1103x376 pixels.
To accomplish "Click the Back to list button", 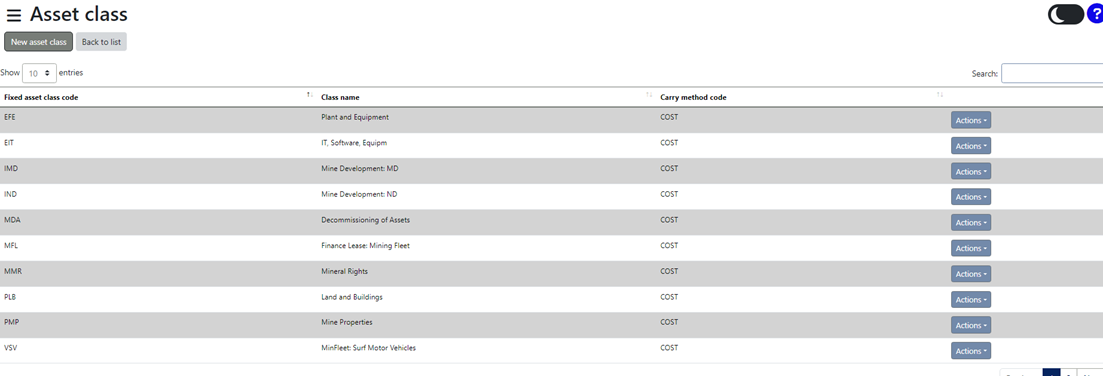I will coord(101,42).
